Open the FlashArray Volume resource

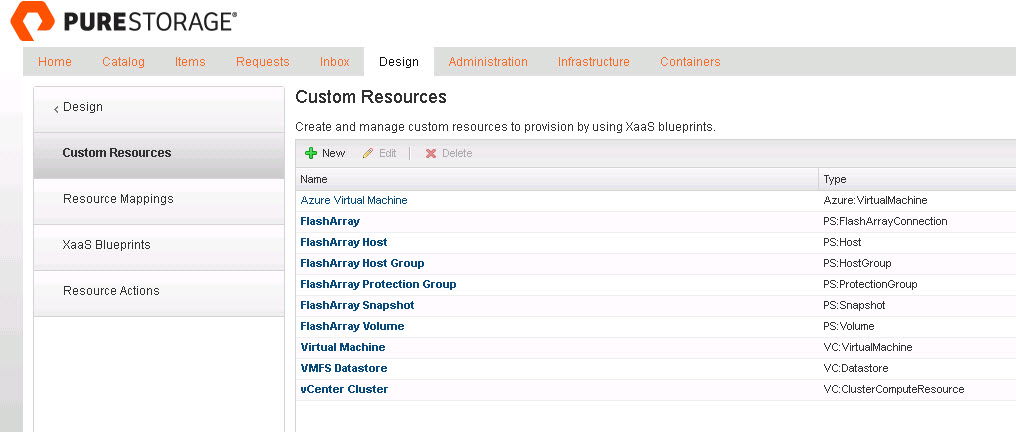(x=352, y=326)
